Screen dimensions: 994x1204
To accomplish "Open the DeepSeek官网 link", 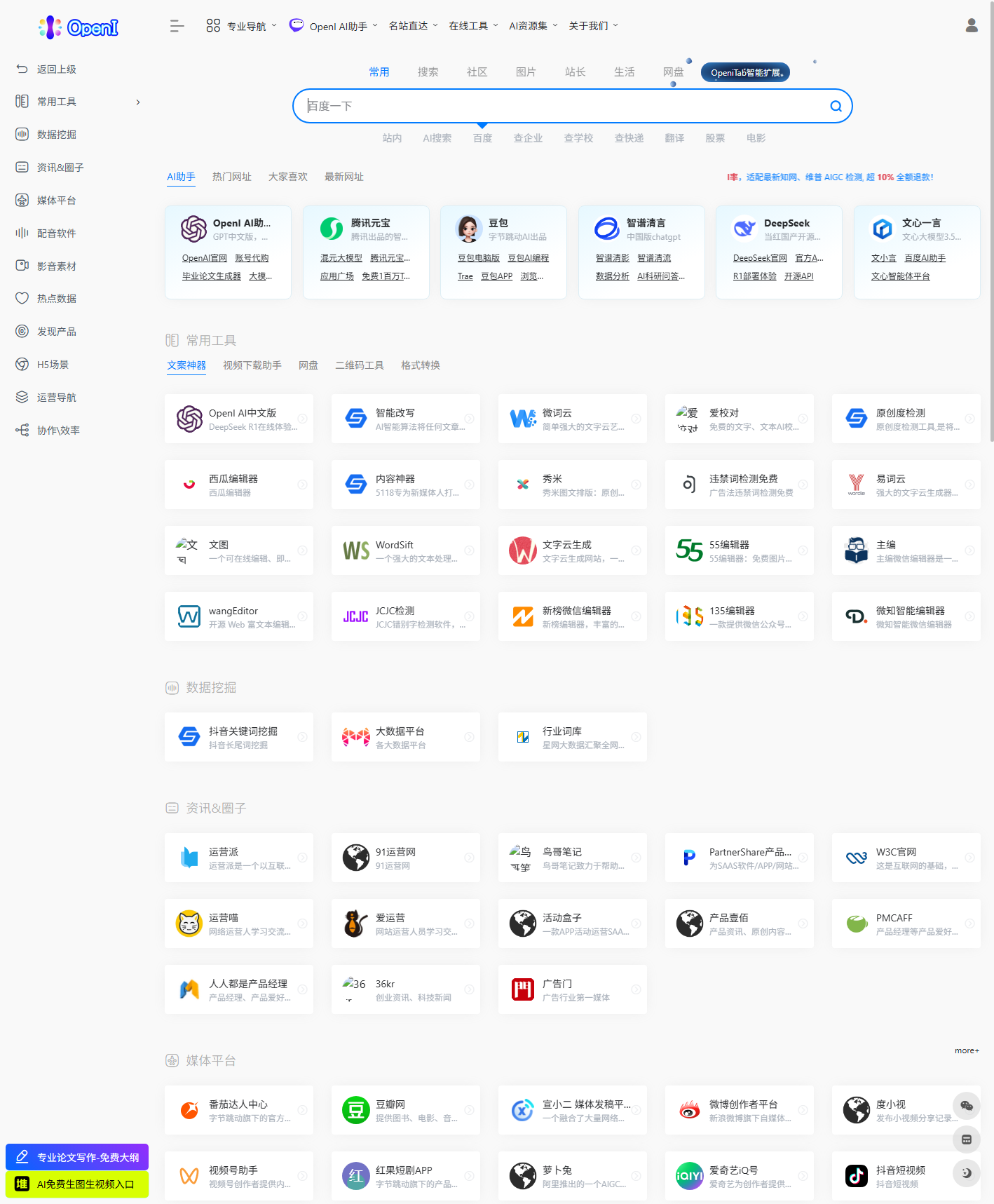I will coord(759,258).
